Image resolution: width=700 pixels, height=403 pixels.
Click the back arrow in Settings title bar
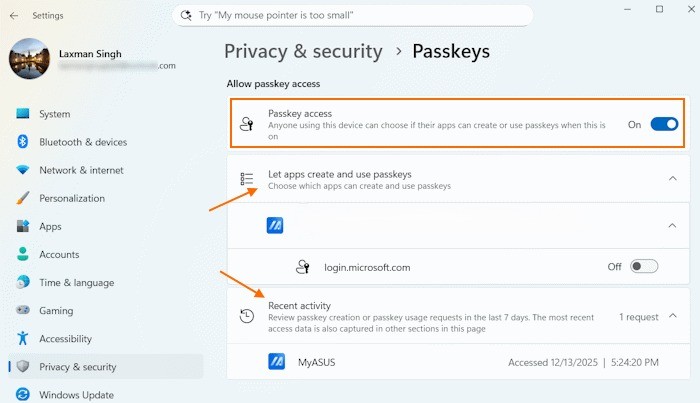pyautogui.click(x=13, y=15)
